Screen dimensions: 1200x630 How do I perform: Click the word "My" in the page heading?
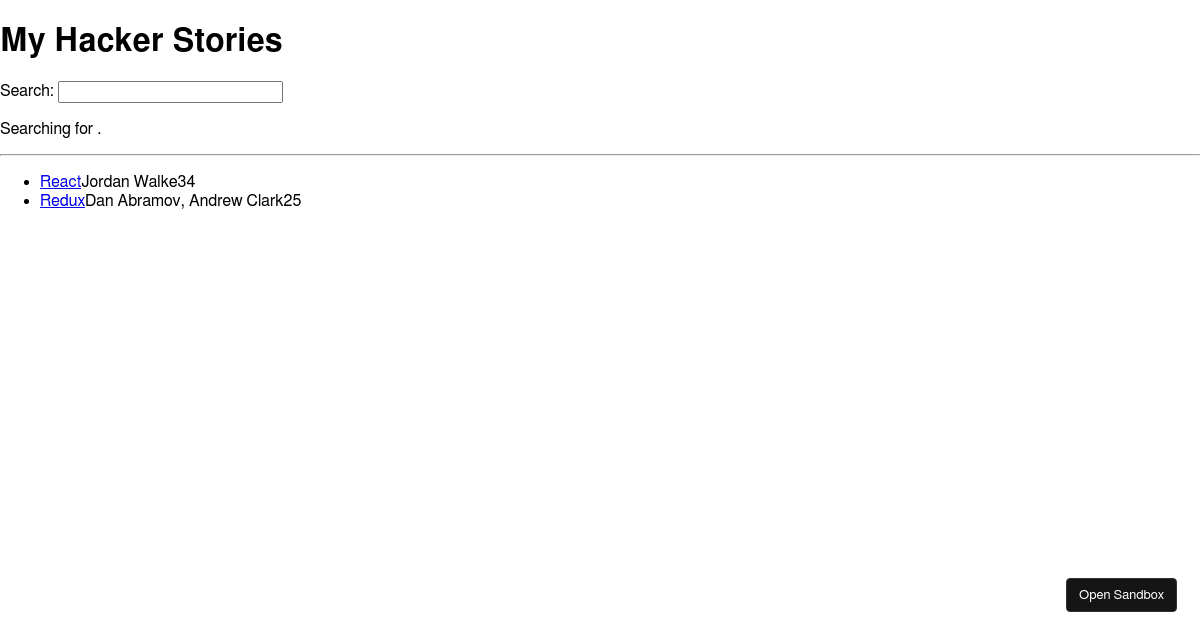pos(23,41)
